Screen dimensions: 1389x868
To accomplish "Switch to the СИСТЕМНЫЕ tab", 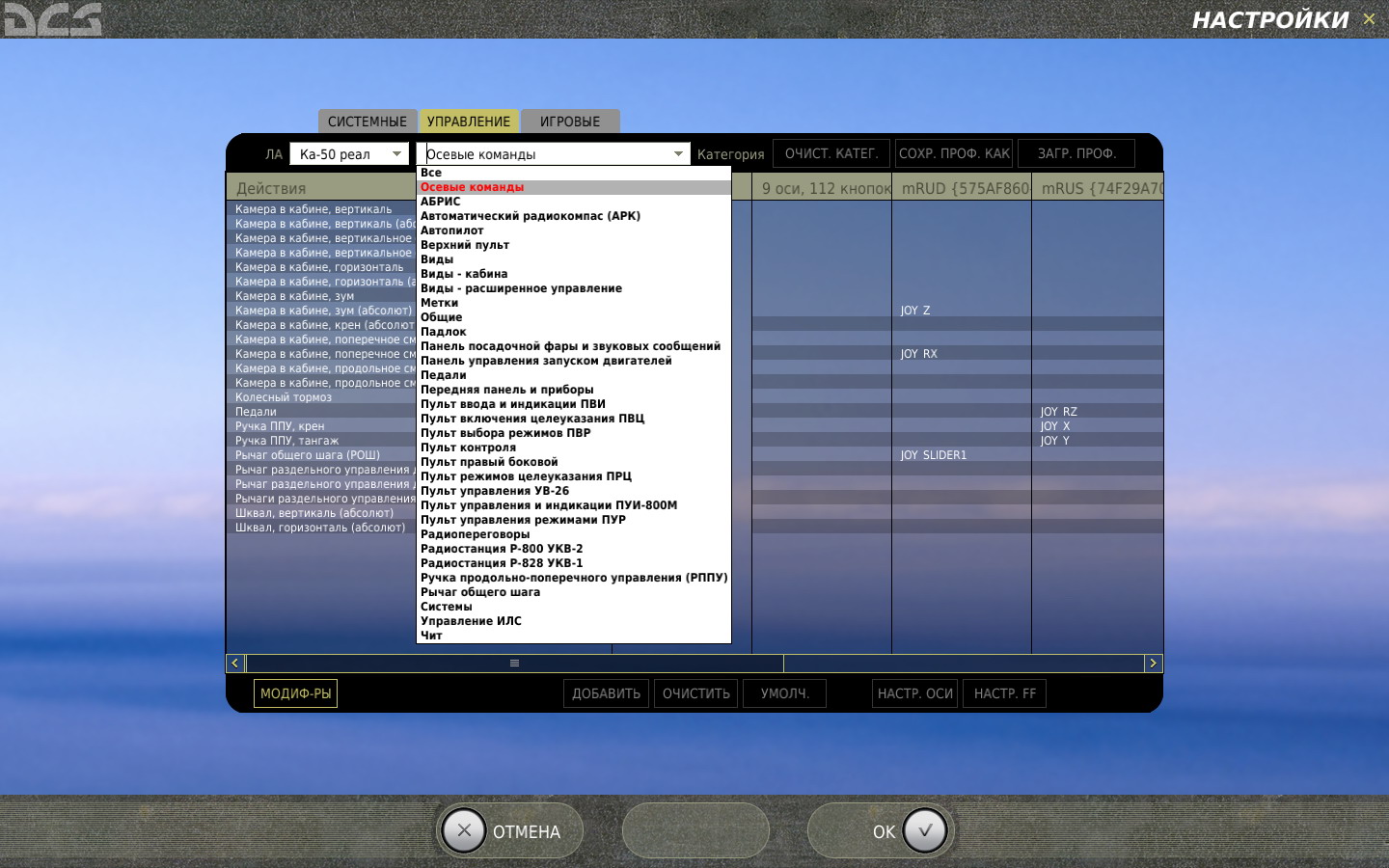I will (x=367, y=122).
